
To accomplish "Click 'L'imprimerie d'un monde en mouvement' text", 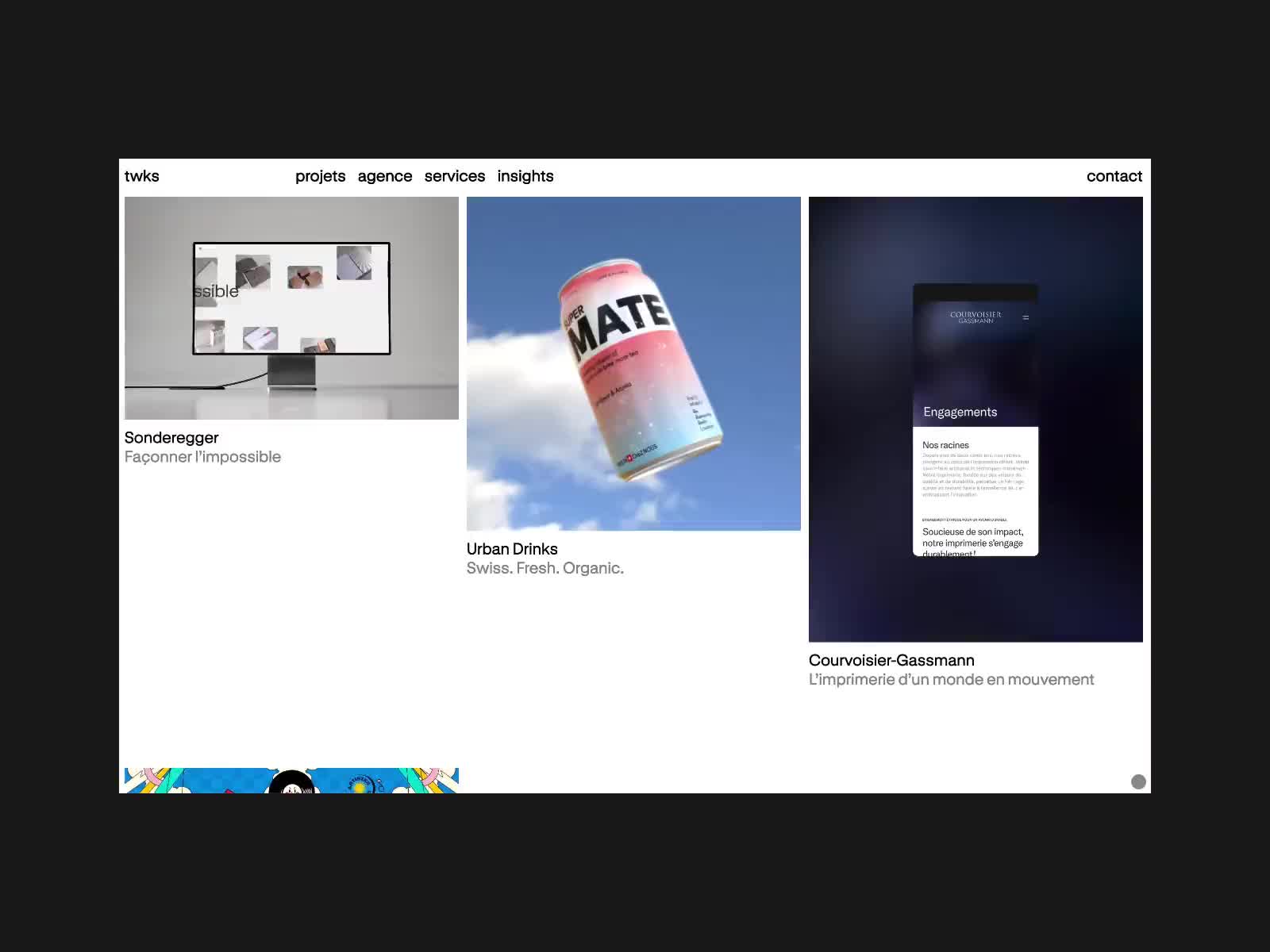I will (x=951, y=679).
